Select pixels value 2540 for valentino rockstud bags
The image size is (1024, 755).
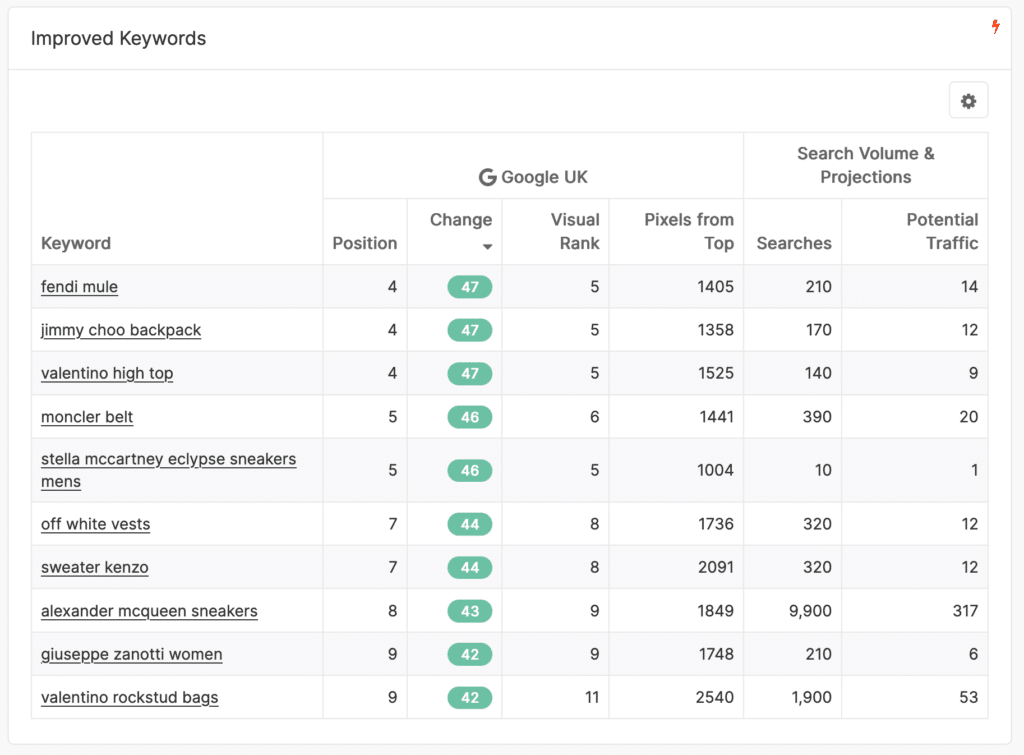click(714, 697)
